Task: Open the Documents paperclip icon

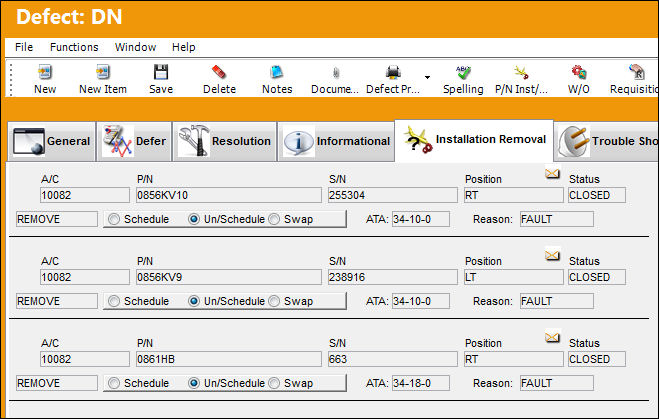Action: point(335,73)
